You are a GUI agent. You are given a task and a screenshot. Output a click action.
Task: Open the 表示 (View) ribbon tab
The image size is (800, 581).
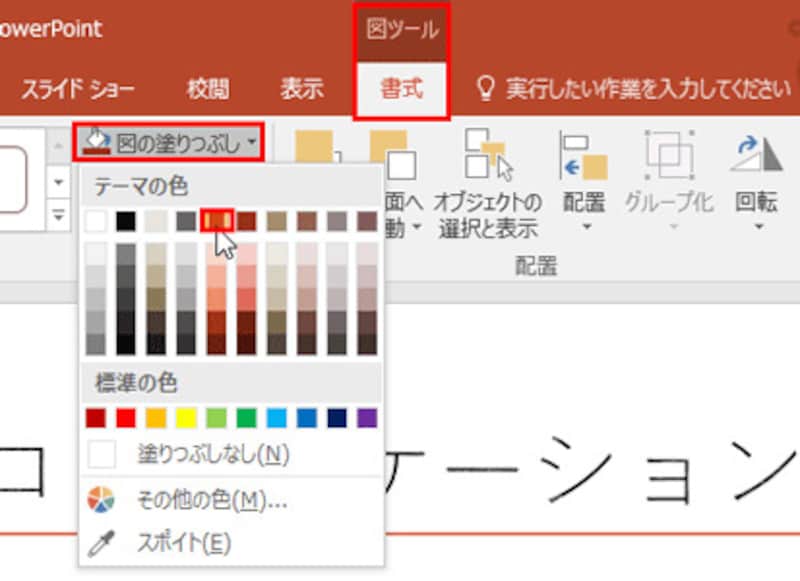(302, 88)
